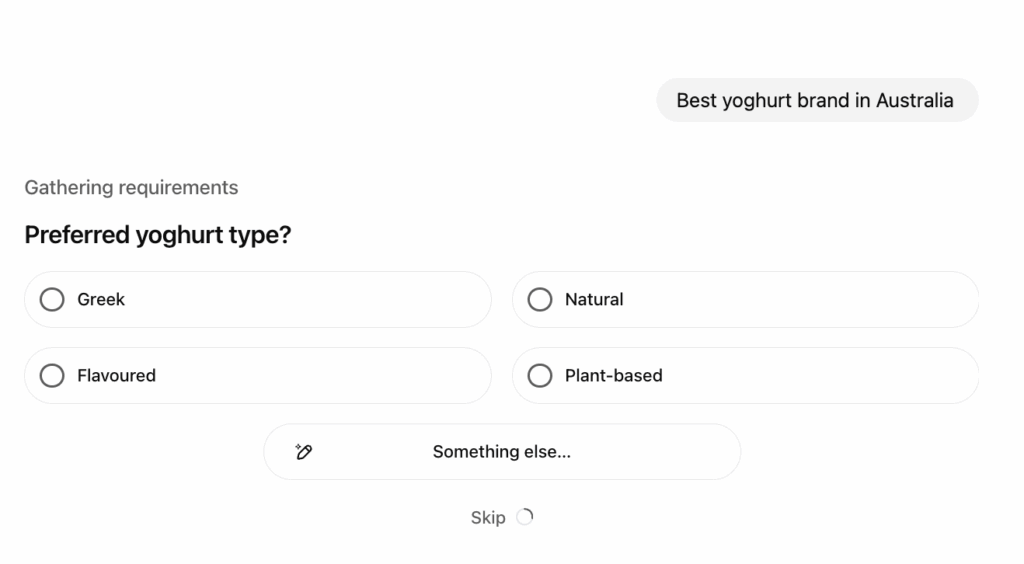
Task: Click the loading spinner beside Skip
Action: click(x=525, y=517)
